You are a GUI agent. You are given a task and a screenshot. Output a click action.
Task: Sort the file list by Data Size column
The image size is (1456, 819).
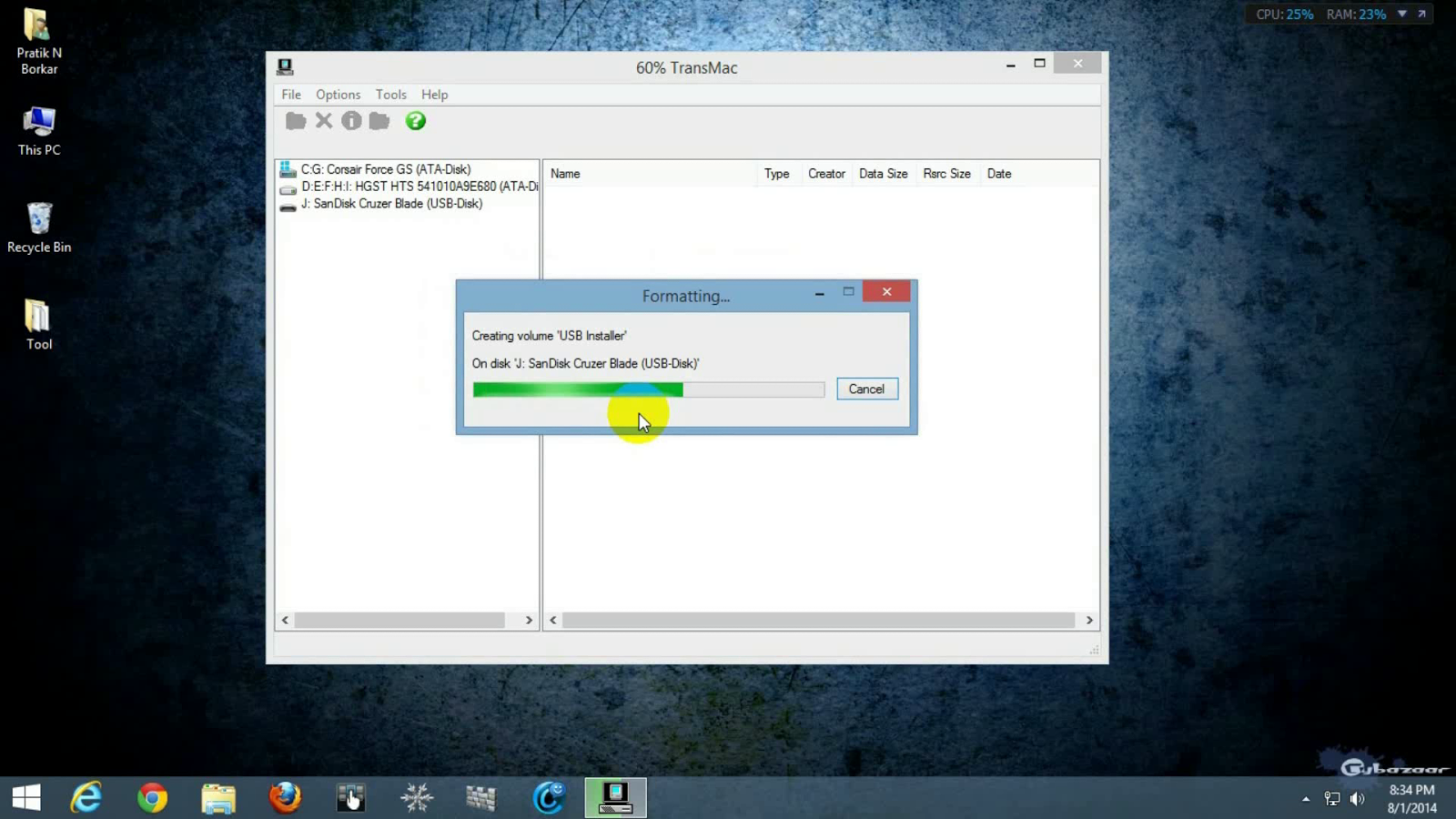pos(884,174)
